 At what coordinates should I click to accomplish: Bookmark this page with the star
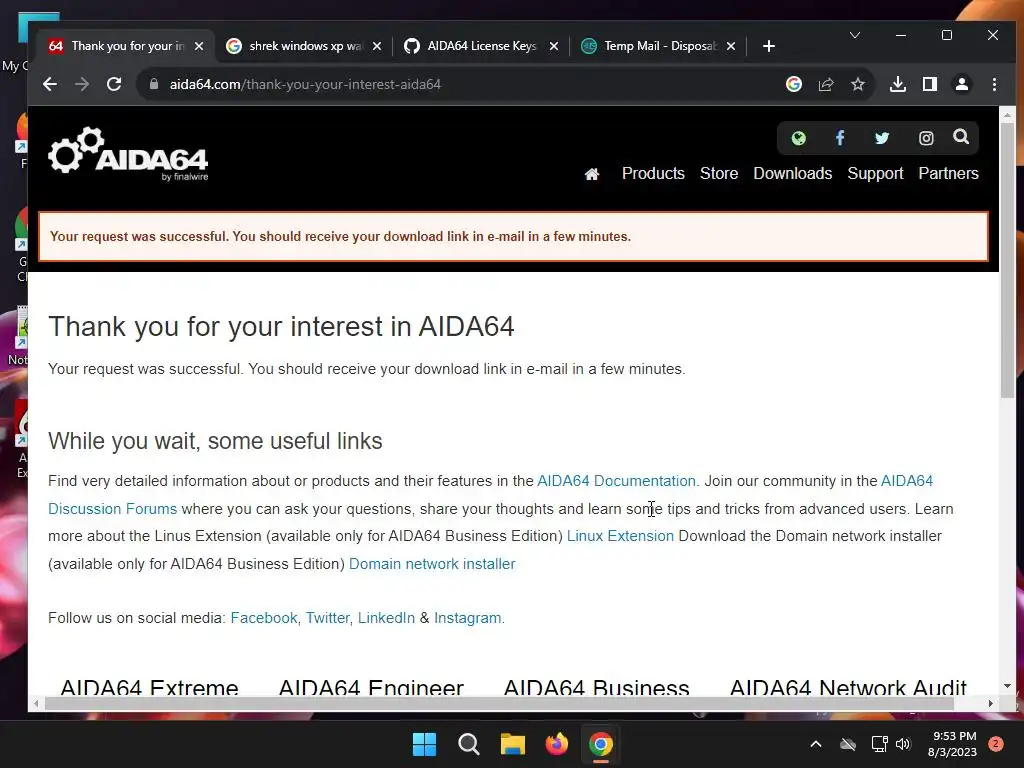coord(858,84)
